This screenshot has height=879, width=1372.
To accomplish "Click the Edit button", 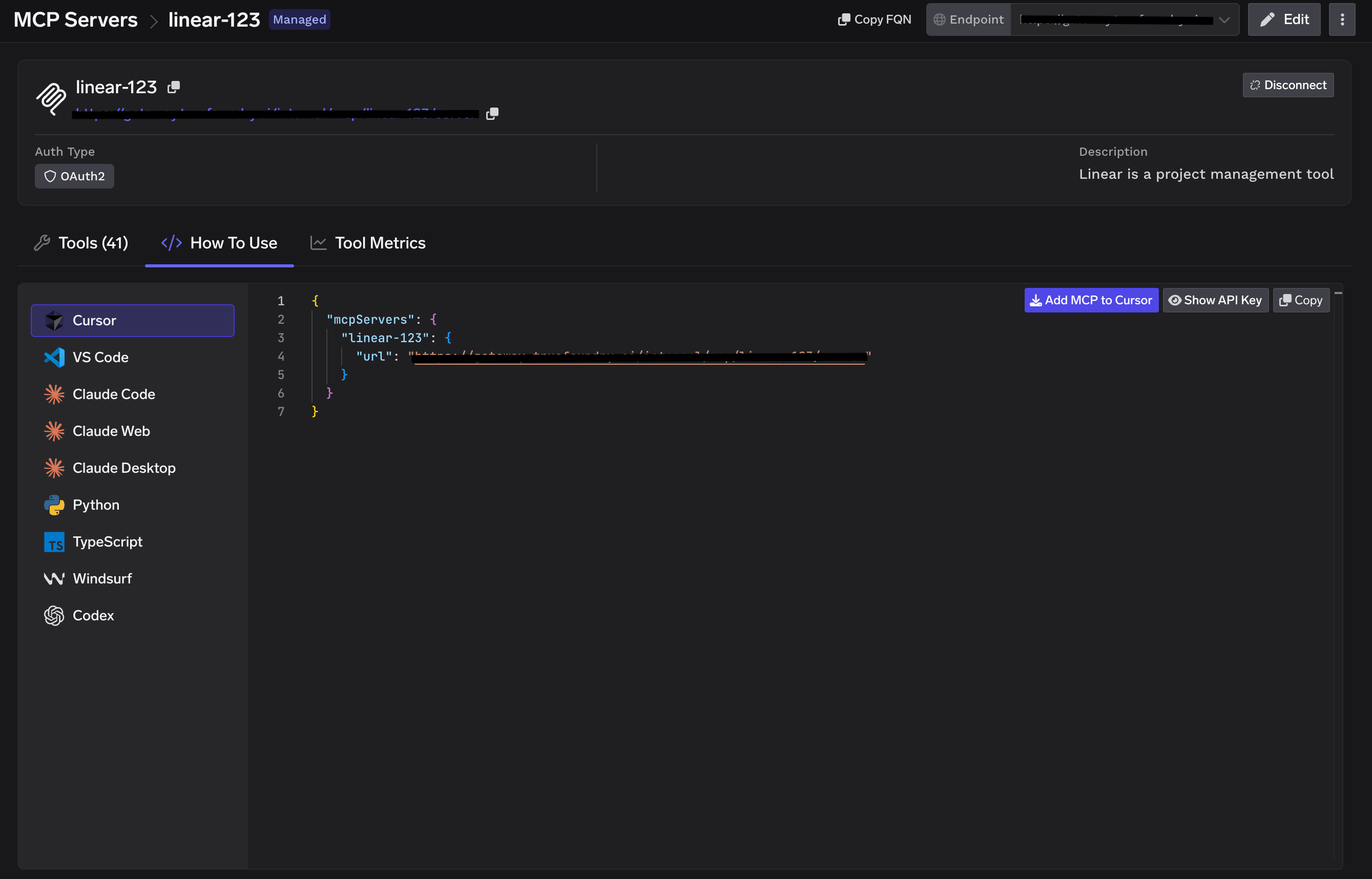I will pyautogui.click(x=1283, y=19).
